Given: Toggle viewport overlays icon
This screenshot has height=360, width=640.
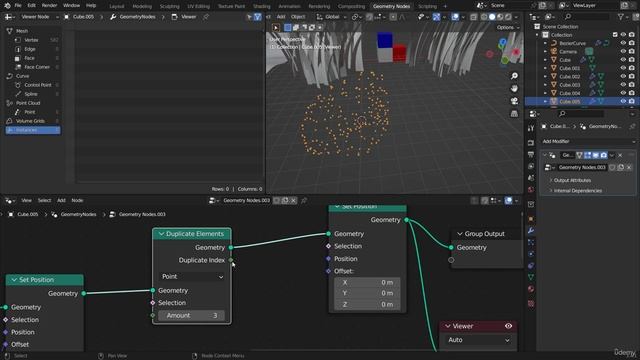Looking at the screenshot, I should 455,17.
